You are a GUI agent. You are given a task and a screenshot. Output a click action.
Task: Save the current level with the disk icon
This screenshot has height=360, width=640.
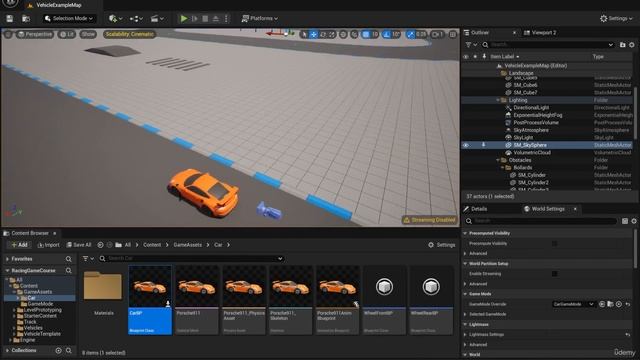coord(9,18)
